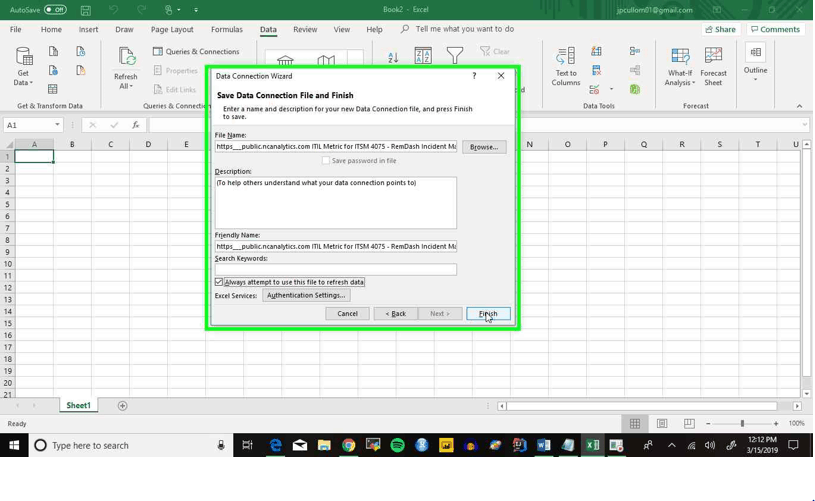
Task: Click the File Name field
Action: tap(336, 147)
